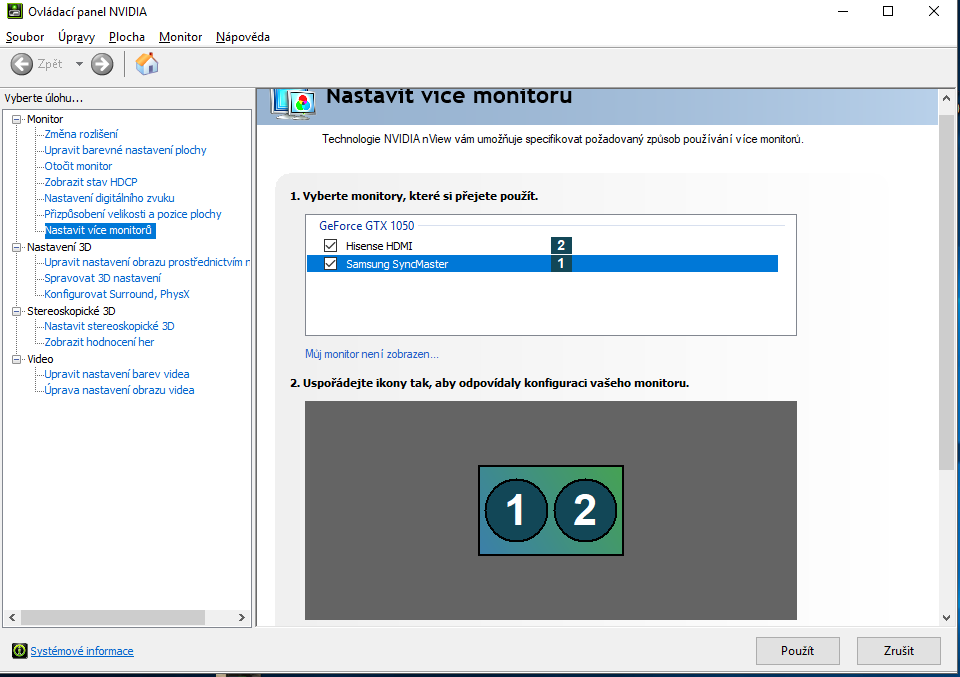
Task: Go to the Home page icon
Action: click(x=147, y=64)
